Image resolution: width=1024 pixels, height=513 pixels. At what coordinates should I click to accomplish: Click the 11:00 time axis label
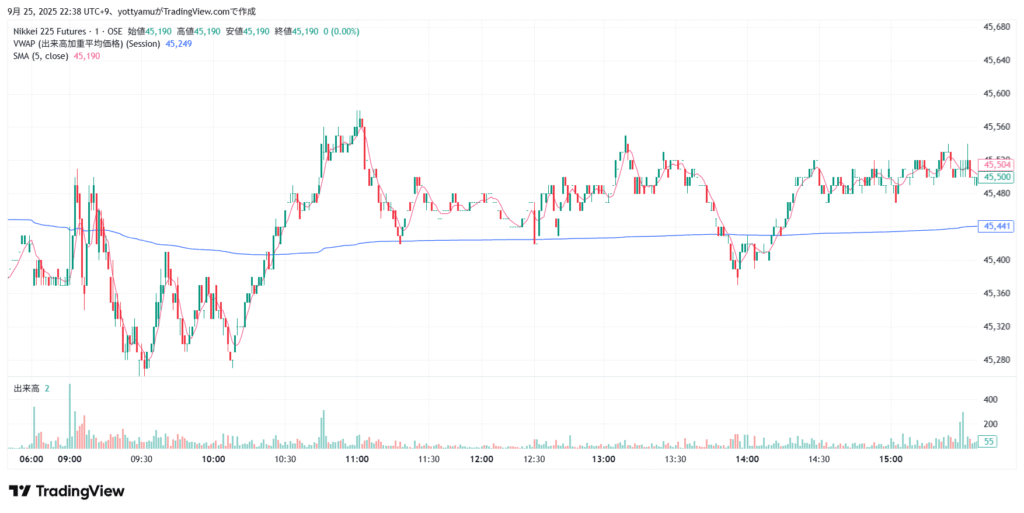pyautogui.click(x=357, y=460)
